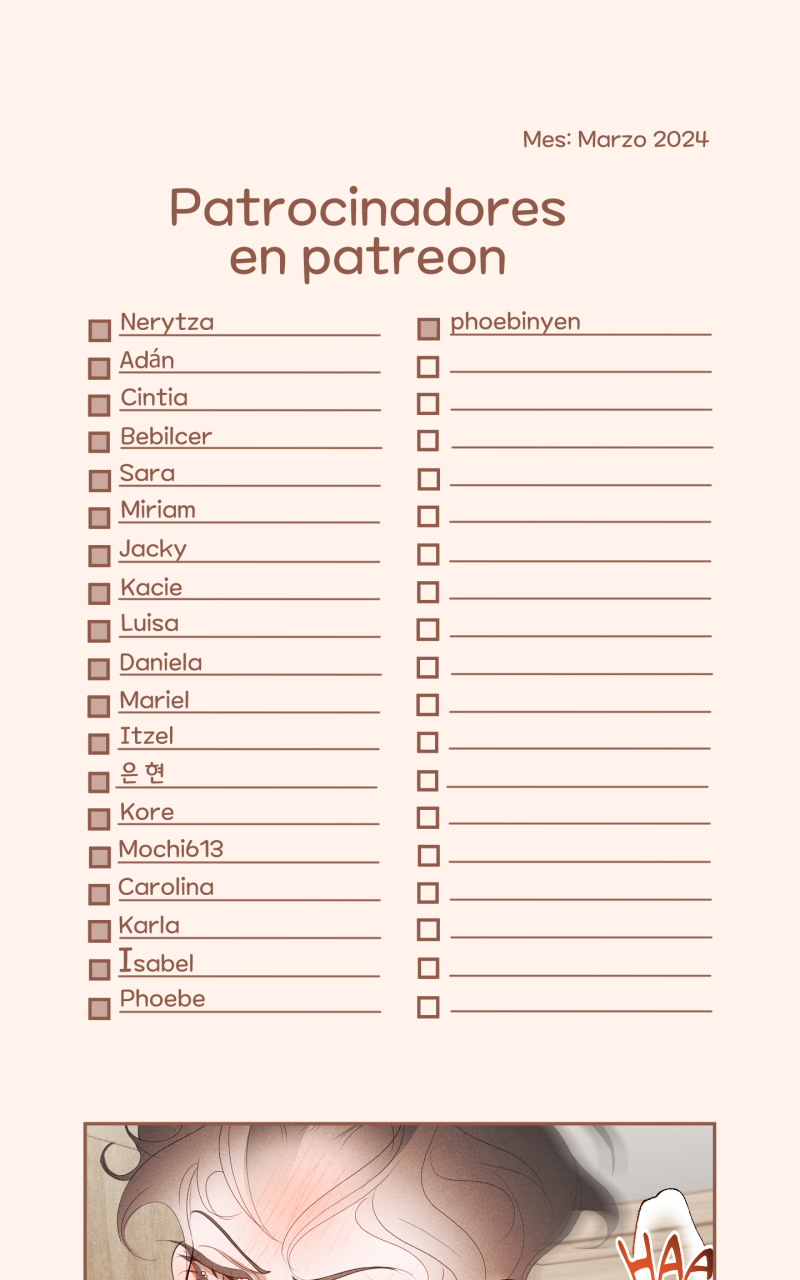Click the name Itzel
Image resolution: width=800 pixels, height=1280 pixels.
point(146,736)
